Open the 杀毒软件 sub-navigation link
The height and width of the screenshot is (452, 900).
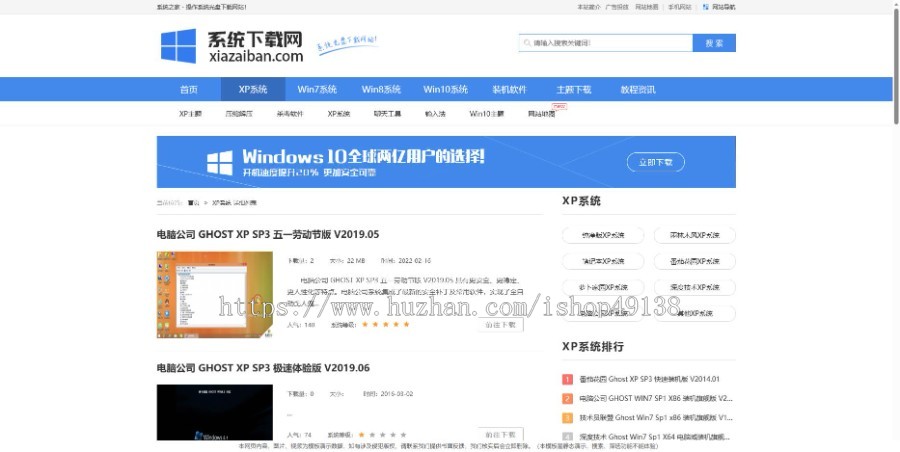click(x=290, y=114)
